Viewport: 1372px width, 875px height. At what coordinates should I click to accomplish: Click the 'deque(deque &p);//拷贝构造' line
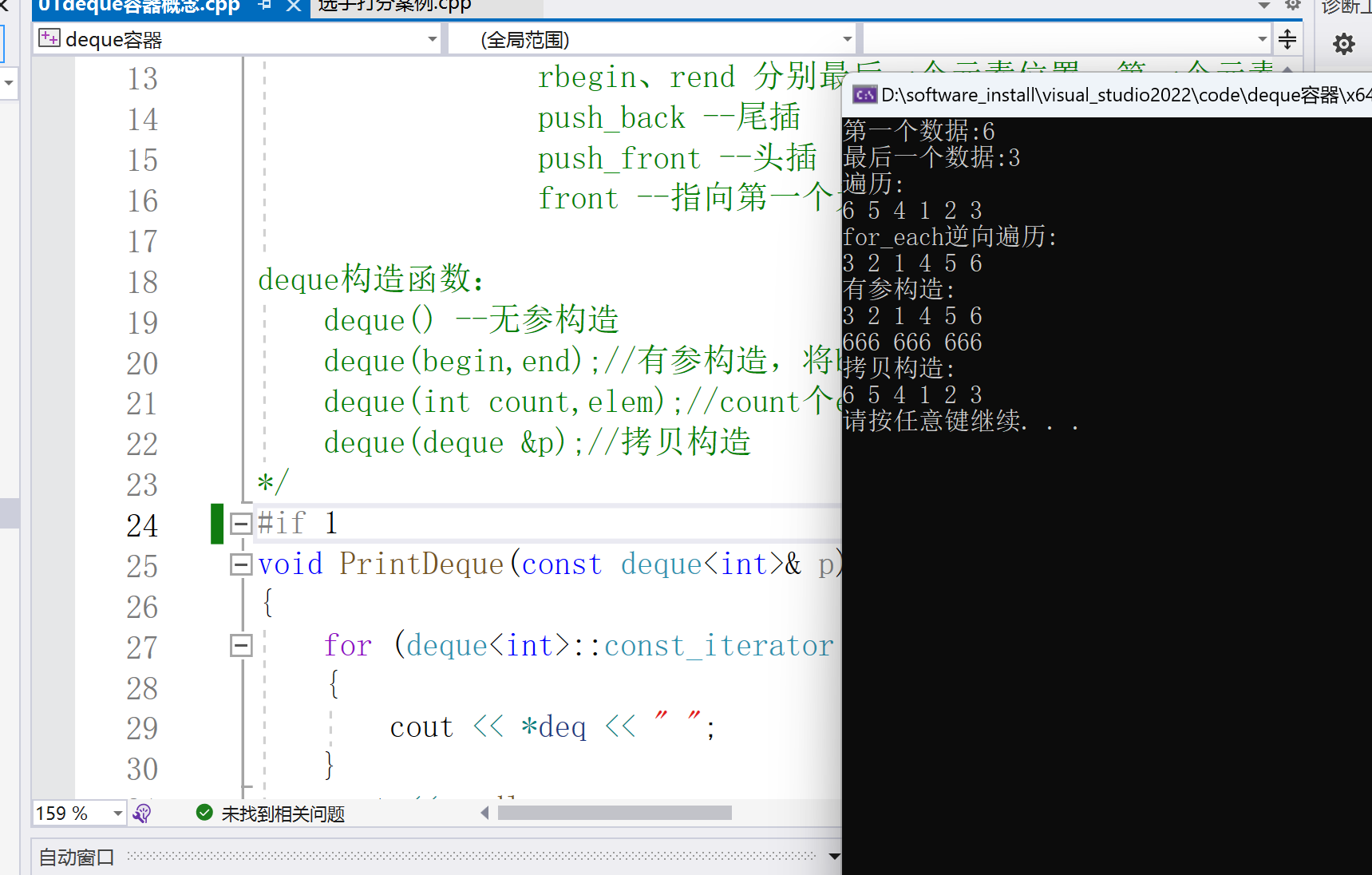tap(537, 441)
